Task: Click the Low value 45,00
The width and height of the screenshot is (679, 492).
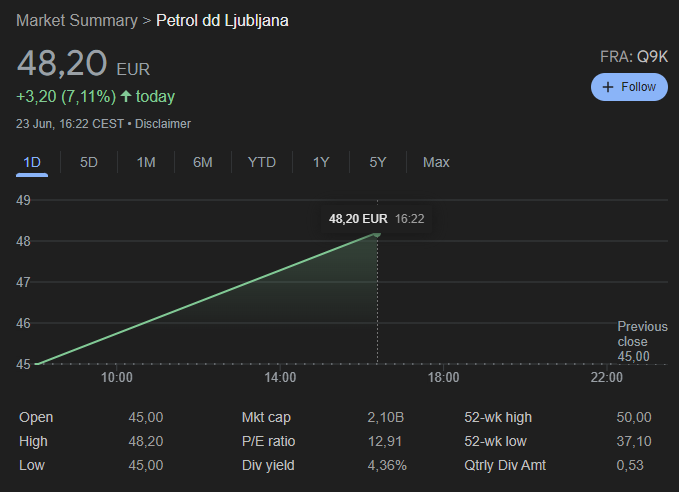Action: [x=146, y=465]
